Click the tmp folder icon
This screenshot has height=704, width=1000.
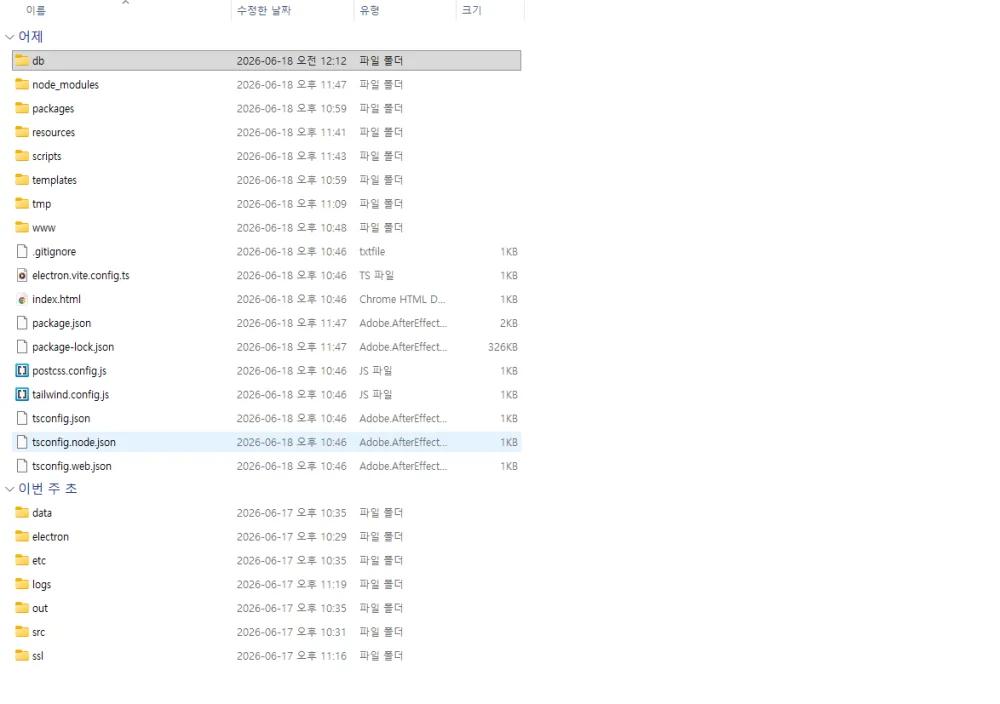click(22, 203)
